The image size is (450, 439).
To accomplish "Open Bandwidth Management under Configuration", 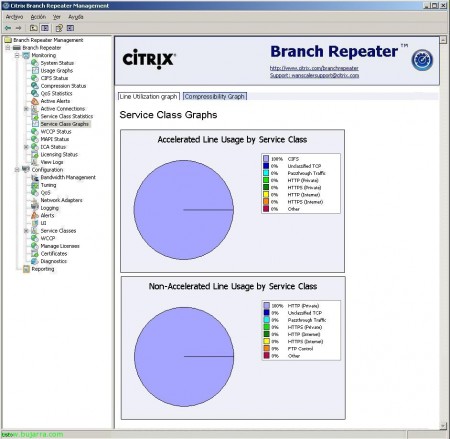I will click(68, 177).
